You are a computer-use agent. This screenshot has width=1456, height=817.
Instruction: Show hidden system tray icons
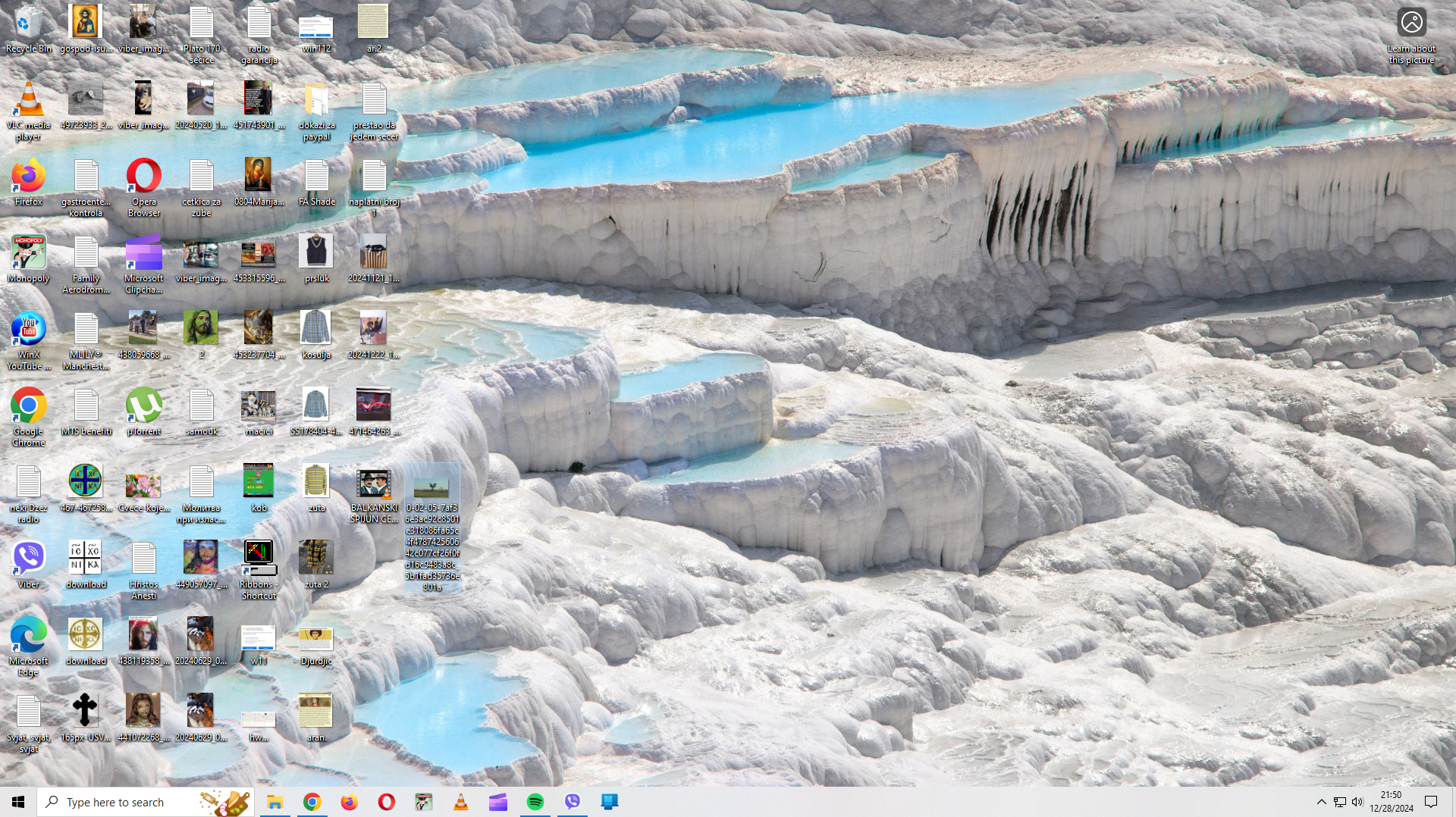coord(1321,802)
